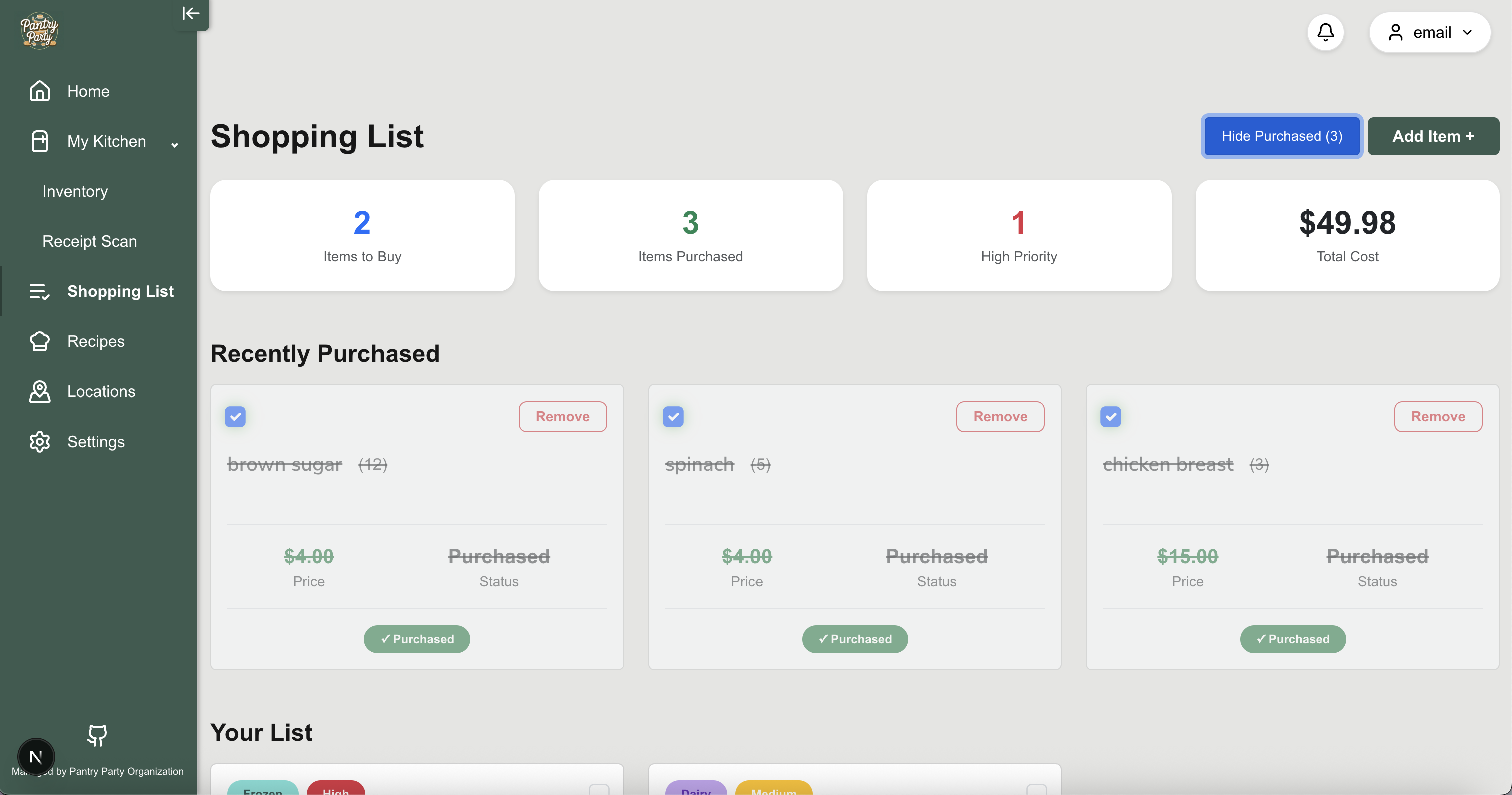Remove chicken breast from list
Screen dimensions: 1512x795
1438,417
